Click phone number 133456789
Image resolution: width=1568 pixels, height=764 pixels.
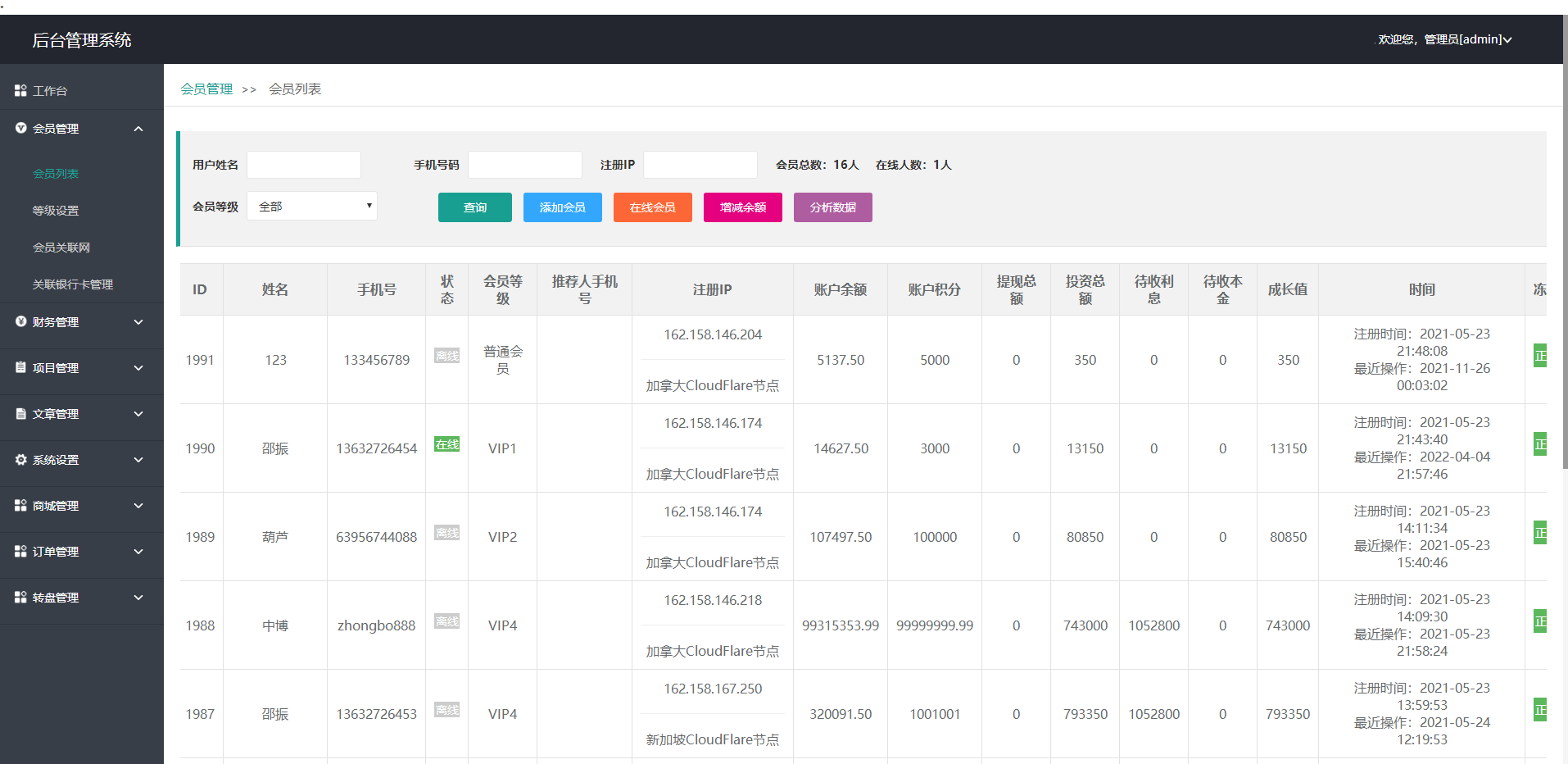pos(377,360)
